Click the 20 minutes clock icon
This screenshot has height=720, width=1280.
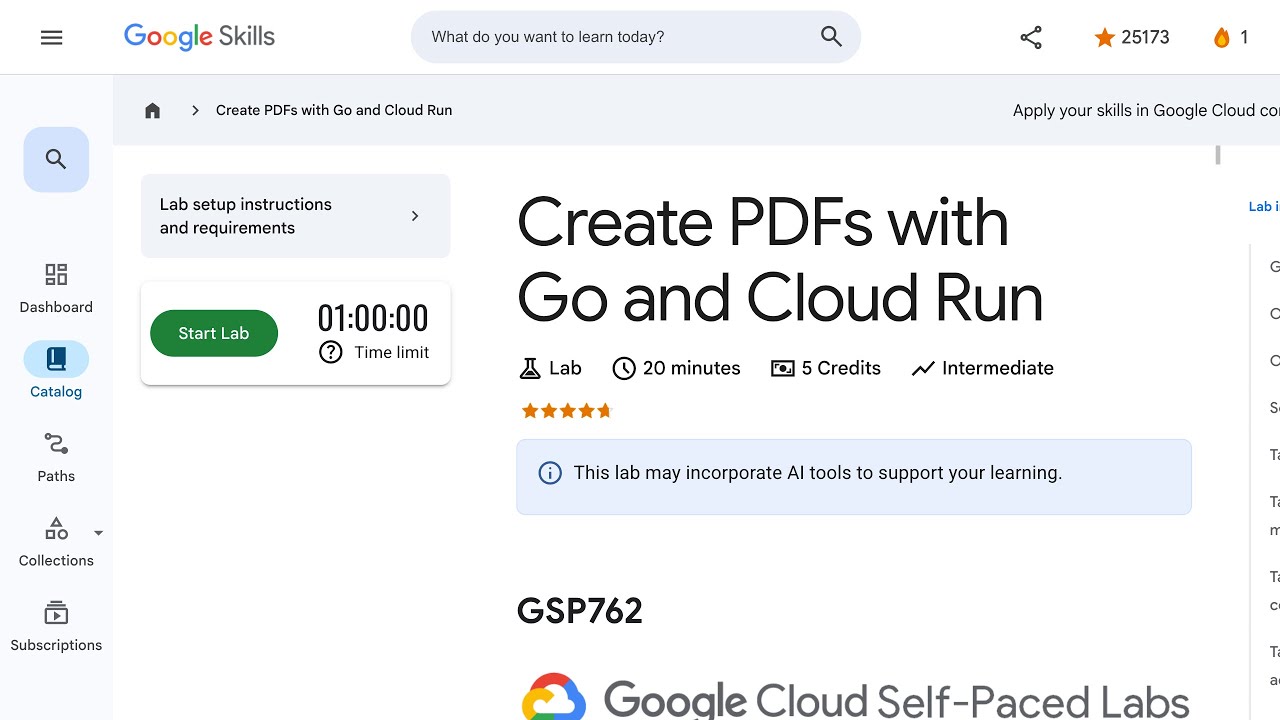[x=624, y=368]
